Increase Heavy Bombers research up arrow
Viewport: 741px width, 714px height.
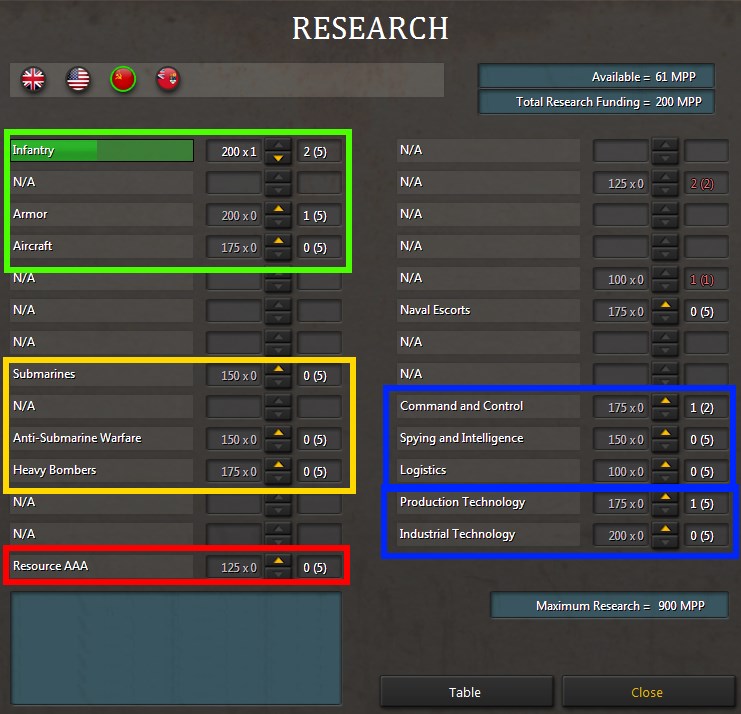[278, 465]
